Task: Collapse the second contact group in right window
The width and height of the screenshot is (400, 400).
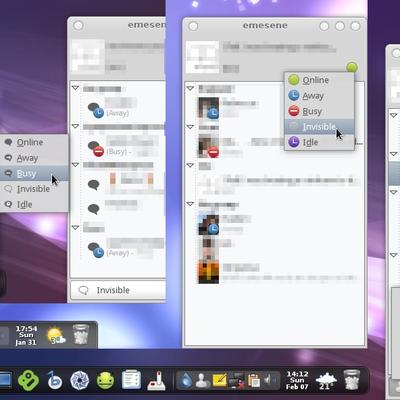Action: tap(190, 127)
